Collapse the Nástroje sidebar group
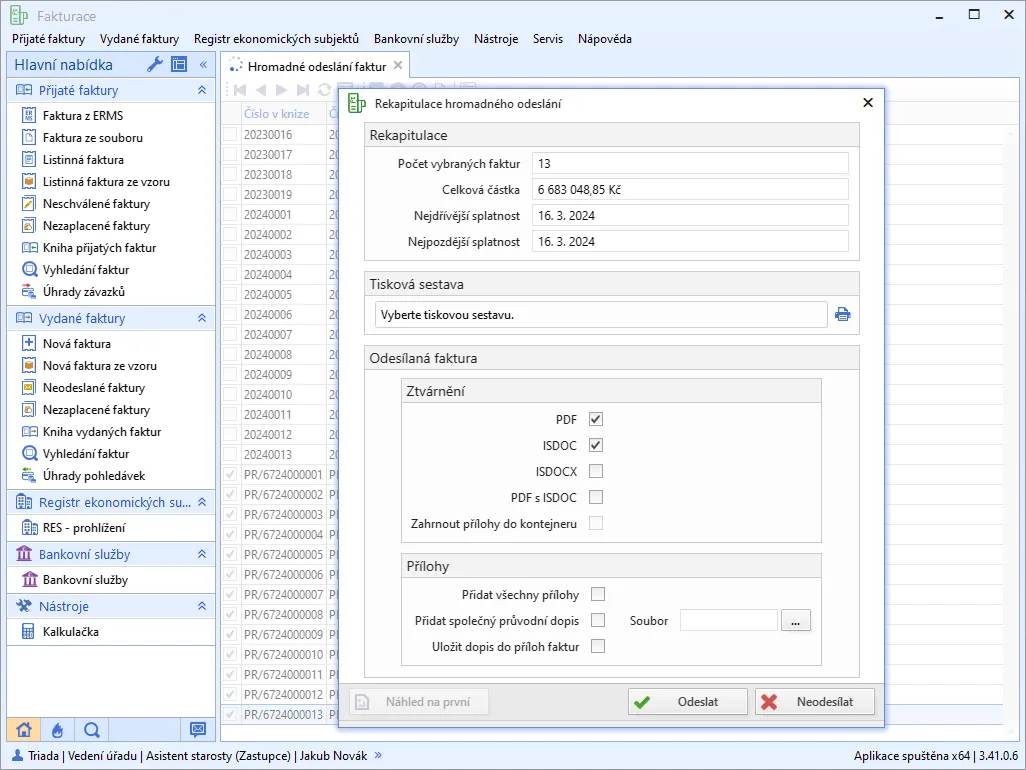The width and height of the screenshot is (1026, 770). click(202, 607)
